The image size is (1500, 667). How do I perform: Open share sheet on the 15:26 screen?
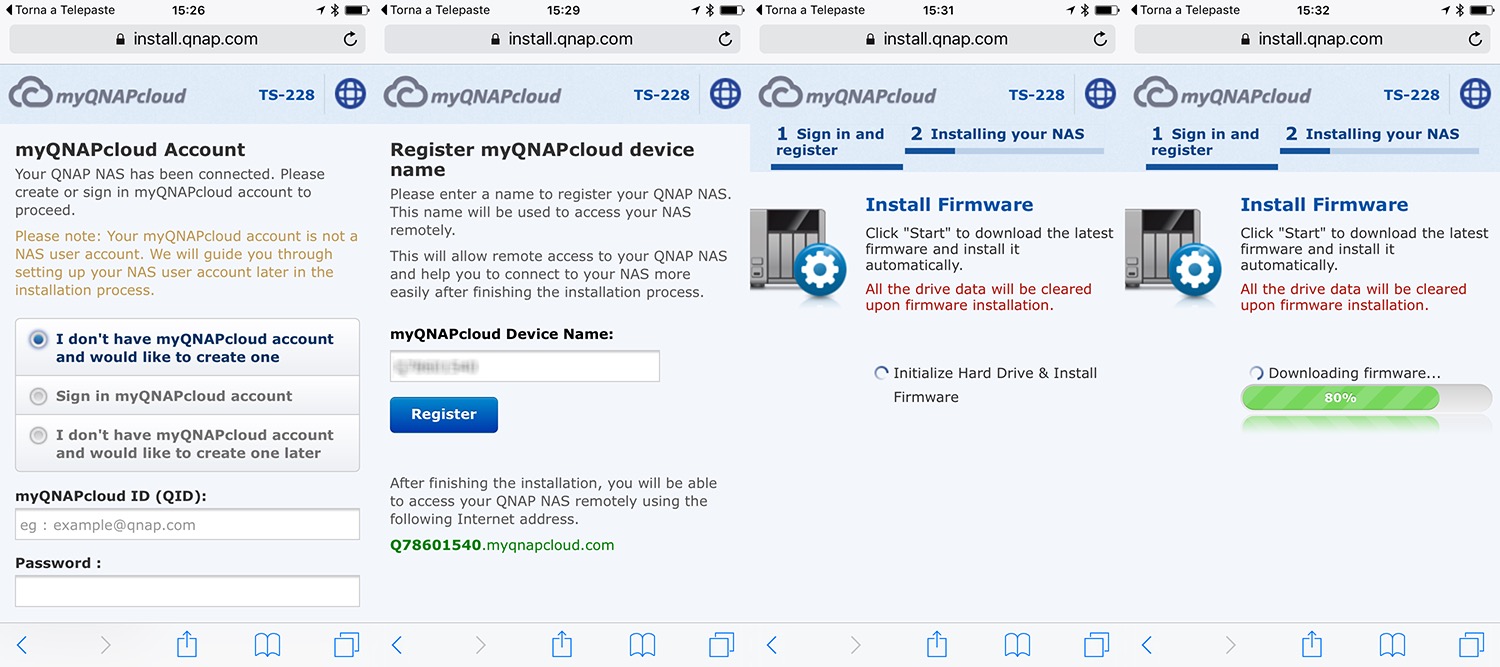point(187,643)
